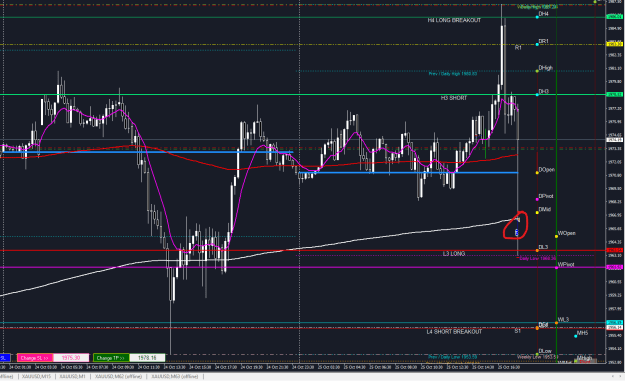The width and height of the screenshot is (625, 381).
Task: Click the 25 Oct 16:30 time axis label
Action: tap(508, 367)
